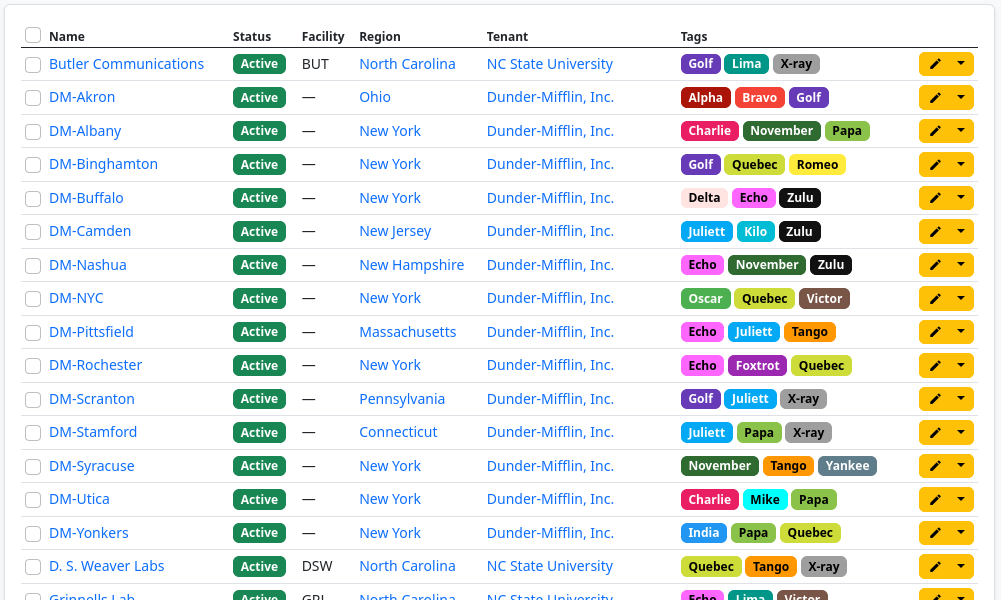Select DM-Scranton with its checkbox
The width and height of the screenshot is (1001, 600).
33,400
